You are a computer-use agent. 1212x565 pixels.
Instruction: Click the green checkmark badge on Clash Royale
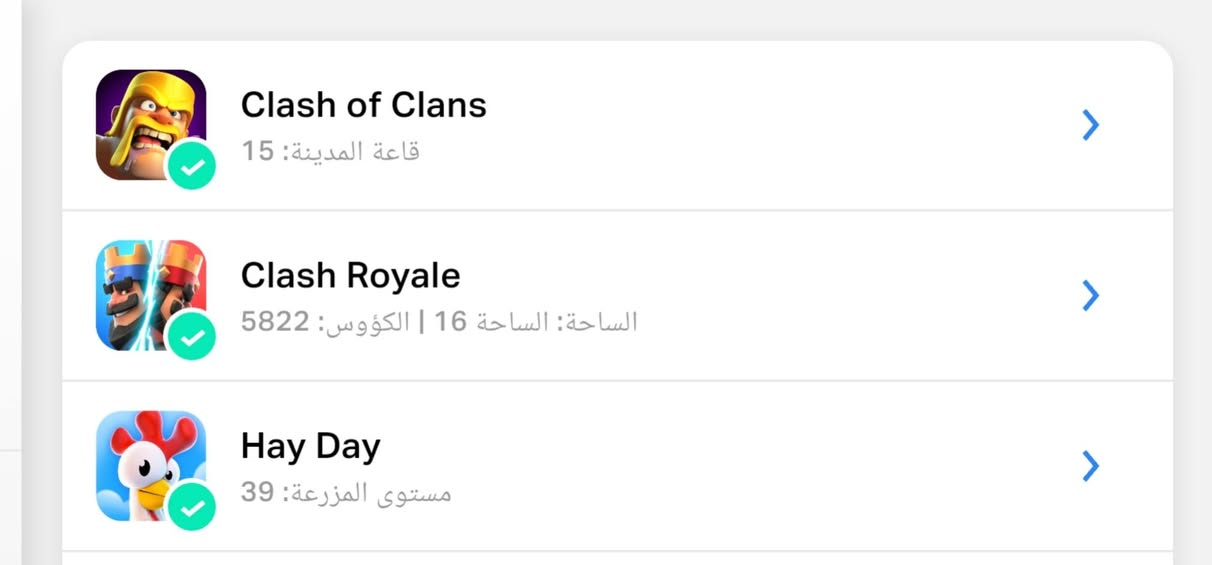pyautogui.click(x=192, y=338)
